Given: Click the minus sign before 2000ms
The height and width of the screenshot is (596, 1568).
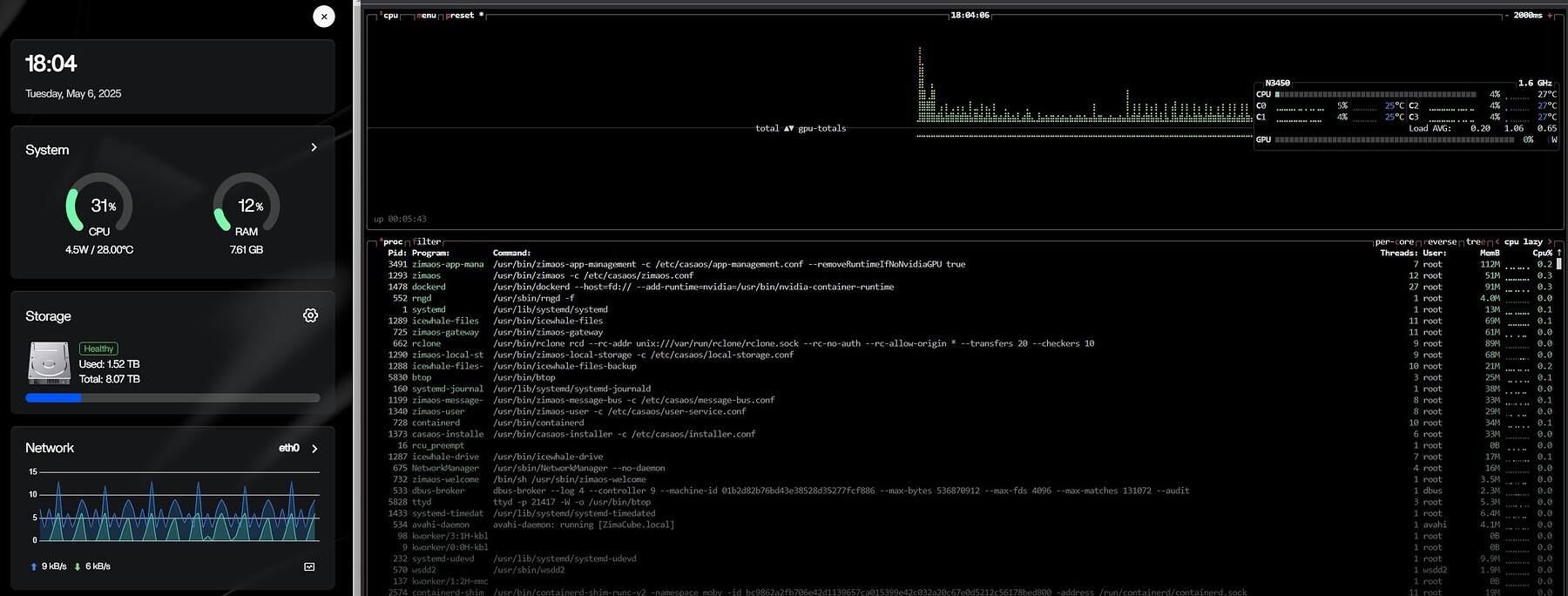Looking at the screenshot, I should [x=1506, y=16].
